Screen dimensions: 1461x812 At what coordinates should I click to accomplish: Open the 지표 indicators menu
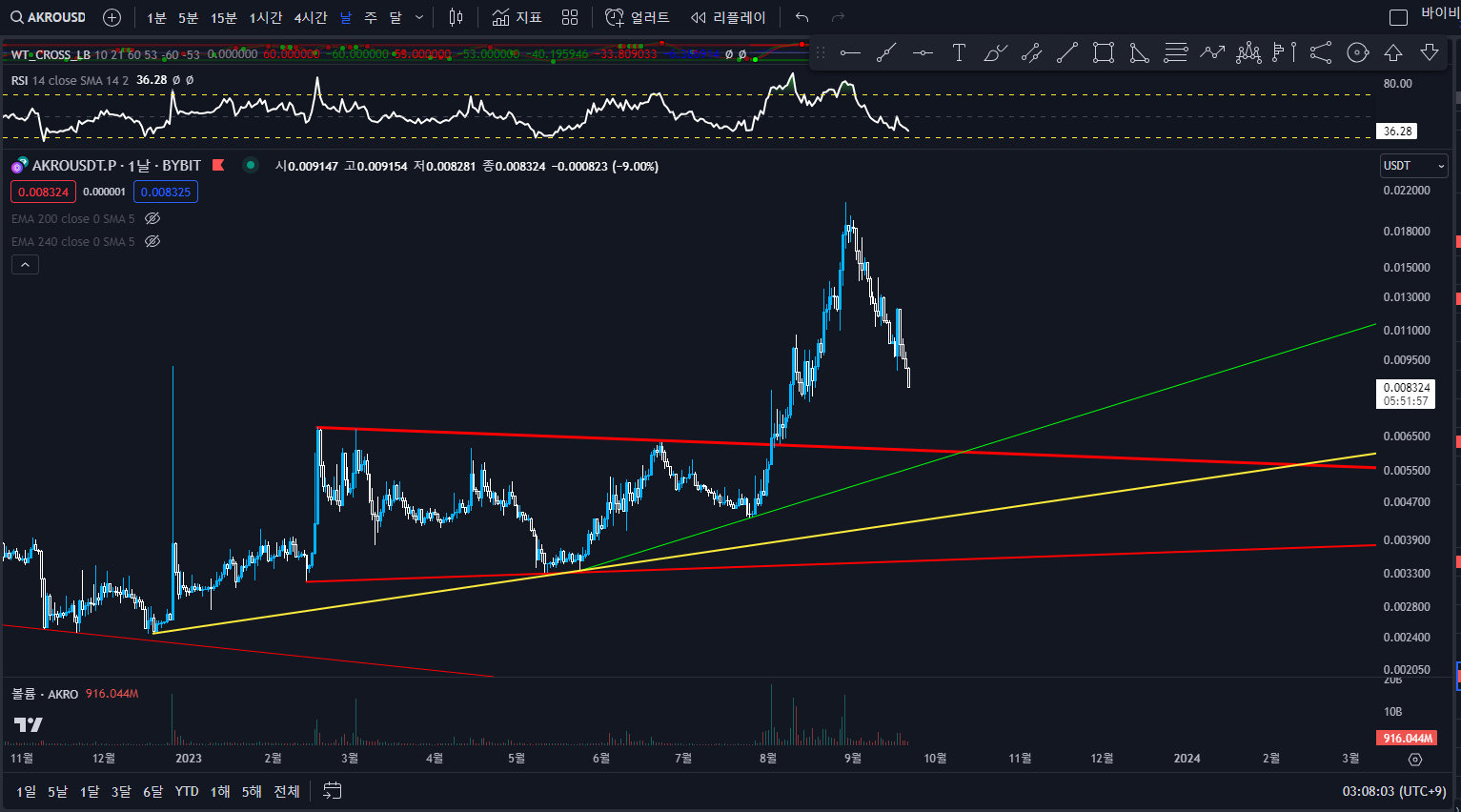tap(517, 17)
